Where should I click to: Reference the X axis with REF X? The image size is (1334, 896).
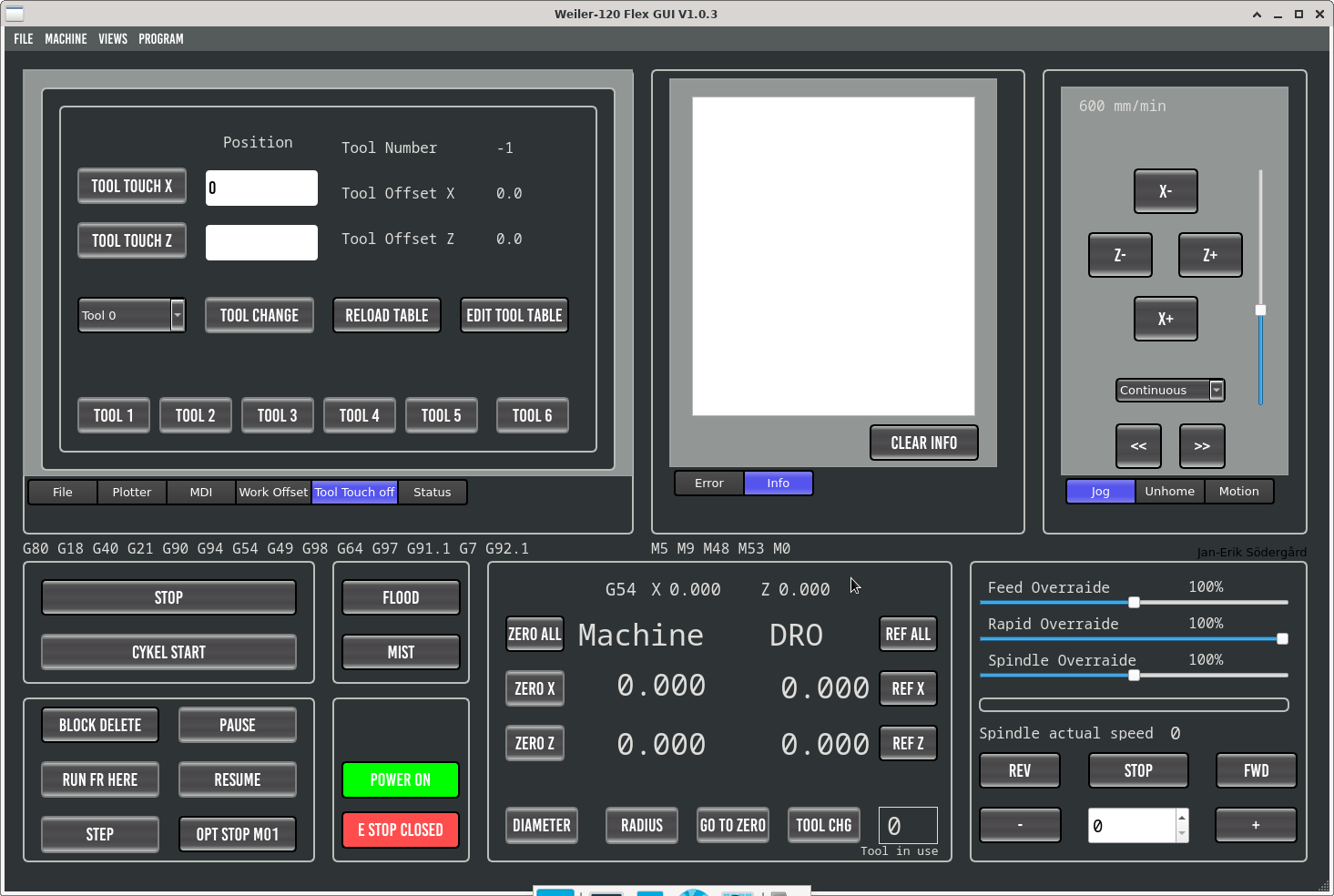[x=908, y=688]
